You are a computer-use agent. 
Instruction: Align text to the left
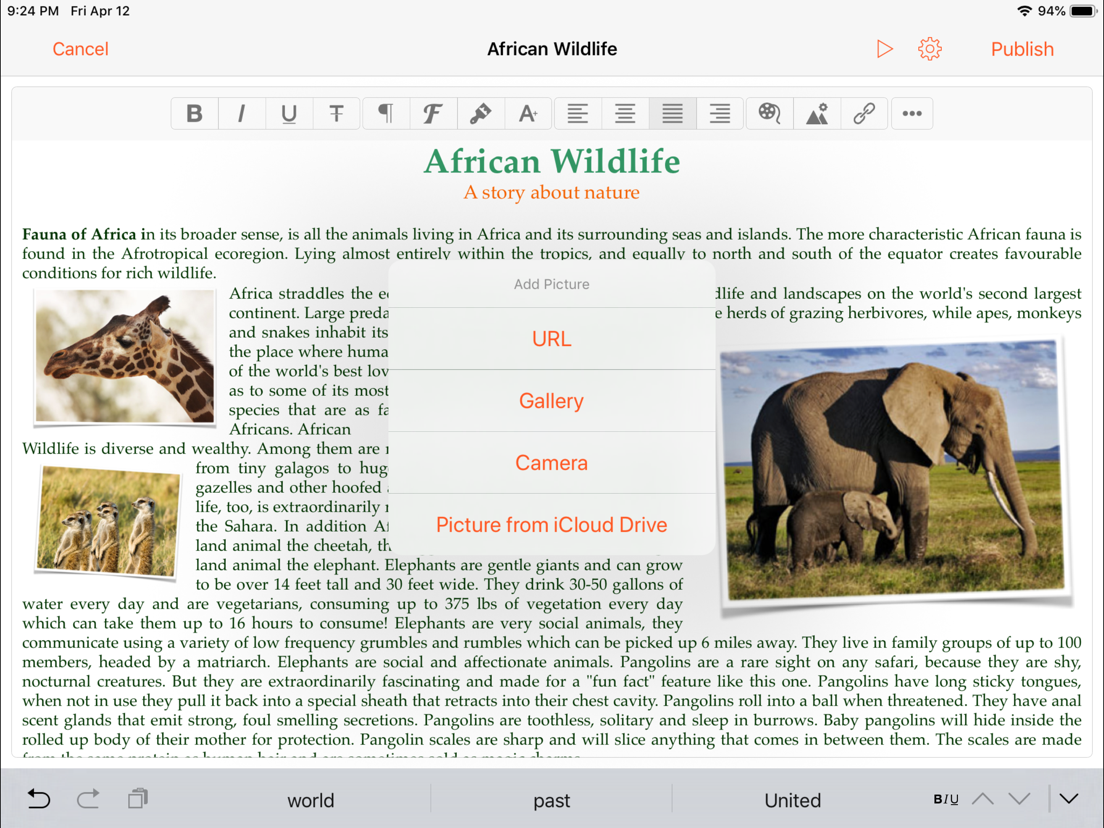(x=578, y=113)
